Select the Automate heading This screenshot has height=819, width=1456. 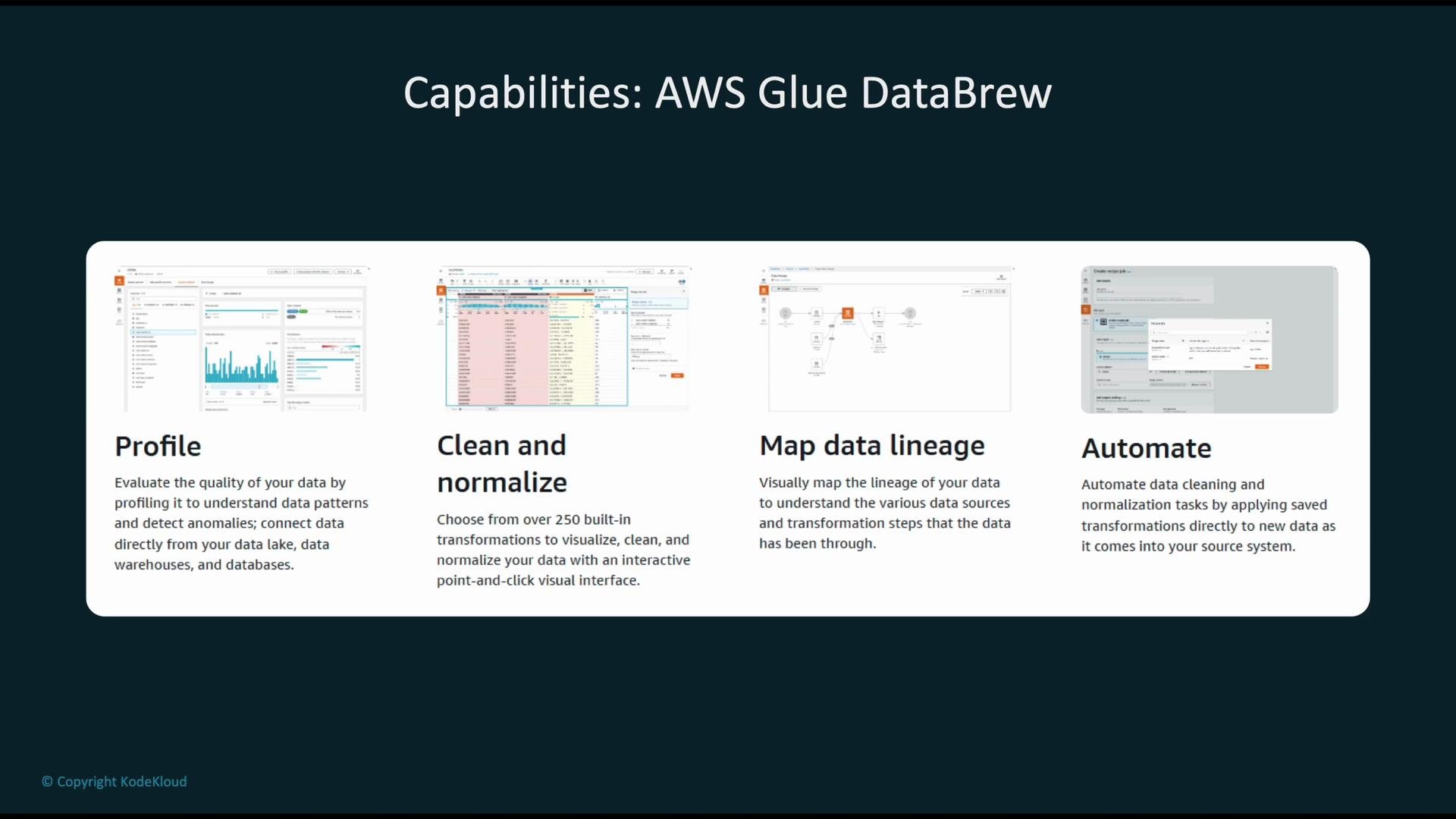pyautogui.click(x=1146, y=448)
